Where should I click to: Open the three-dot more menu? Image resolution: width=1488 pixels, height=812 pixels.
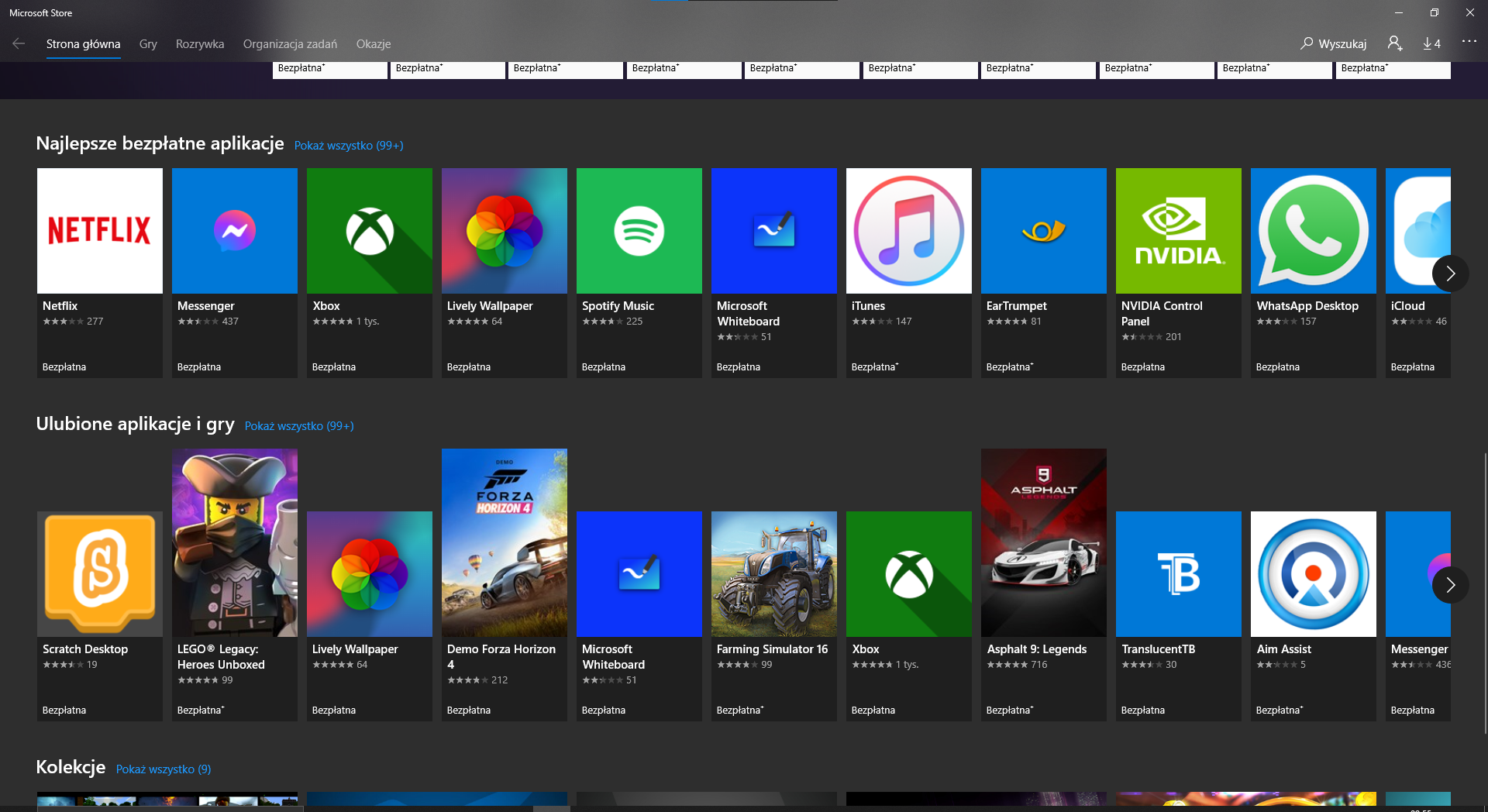click(x=1469, y=41)
